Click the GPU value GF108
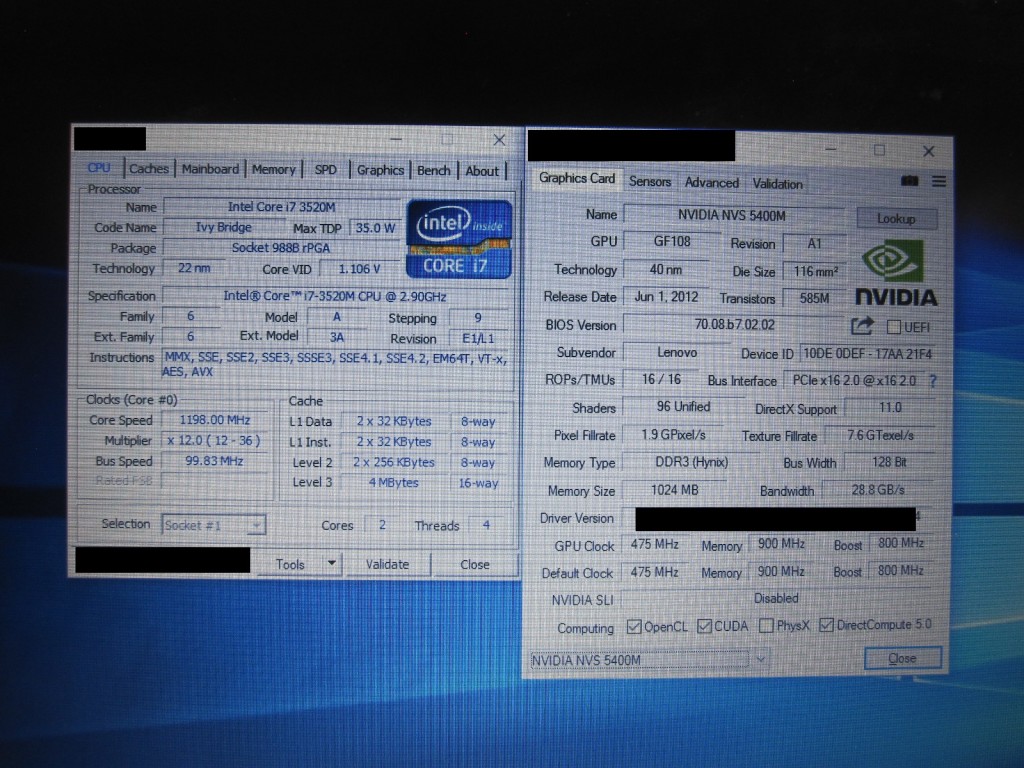1024x768 pixels. click(x=672, y=242)
